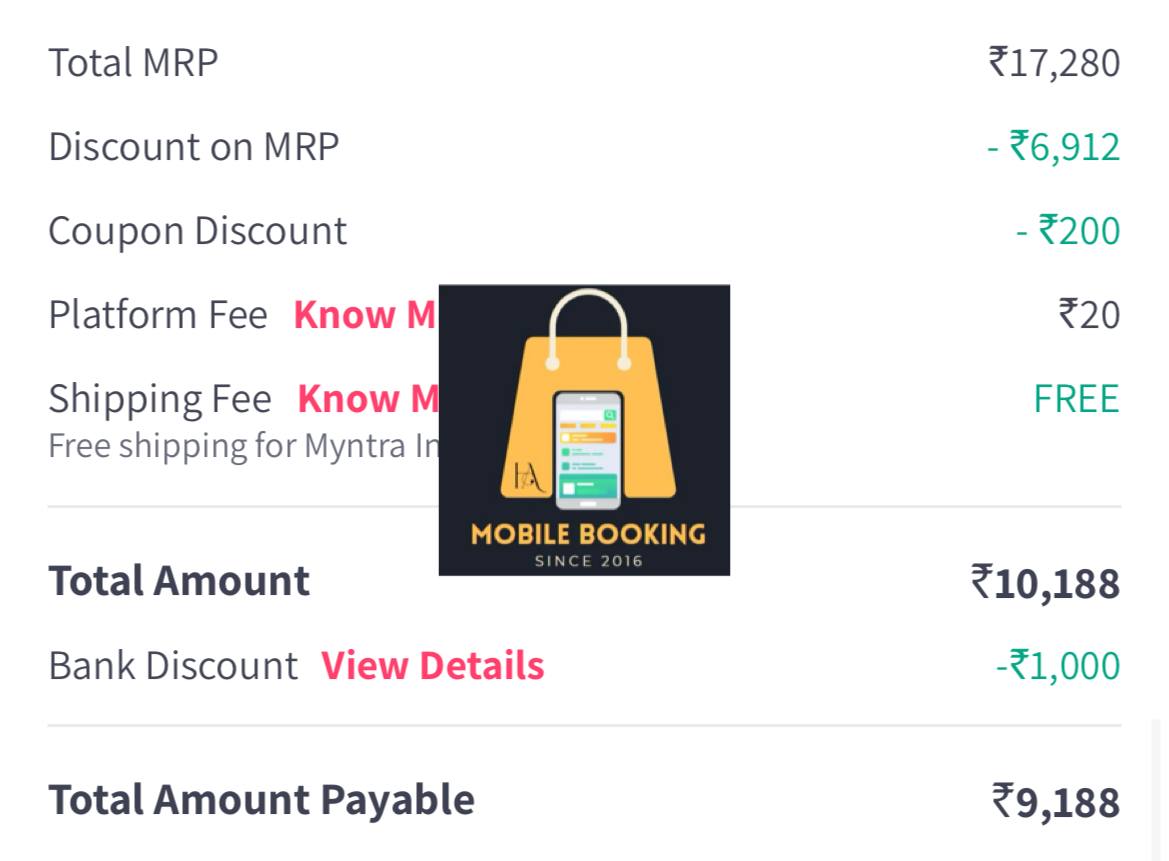Select the ₹17,280 MRP amount
The height and width of the screenshot is (861, 1169).
(1054, 63)
